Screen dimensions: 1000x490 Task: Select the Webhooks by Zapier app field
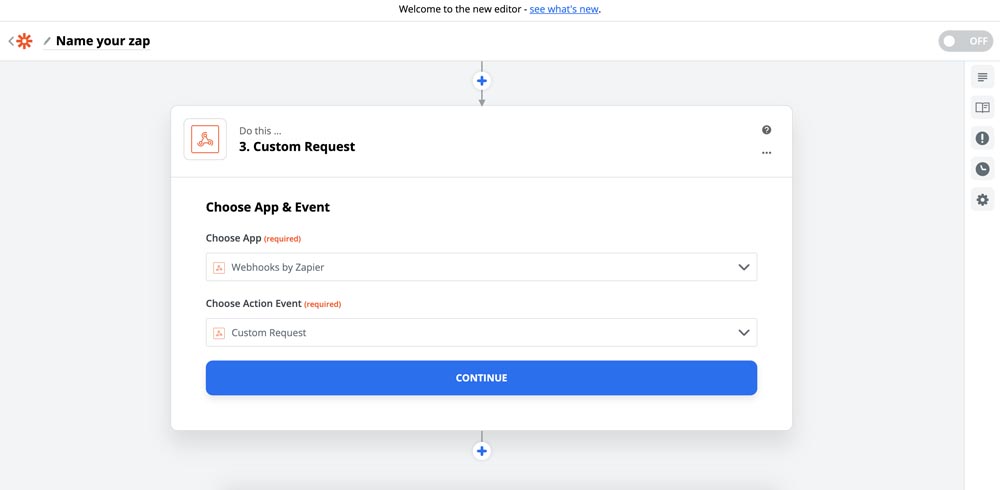click(x=470, y=267)
